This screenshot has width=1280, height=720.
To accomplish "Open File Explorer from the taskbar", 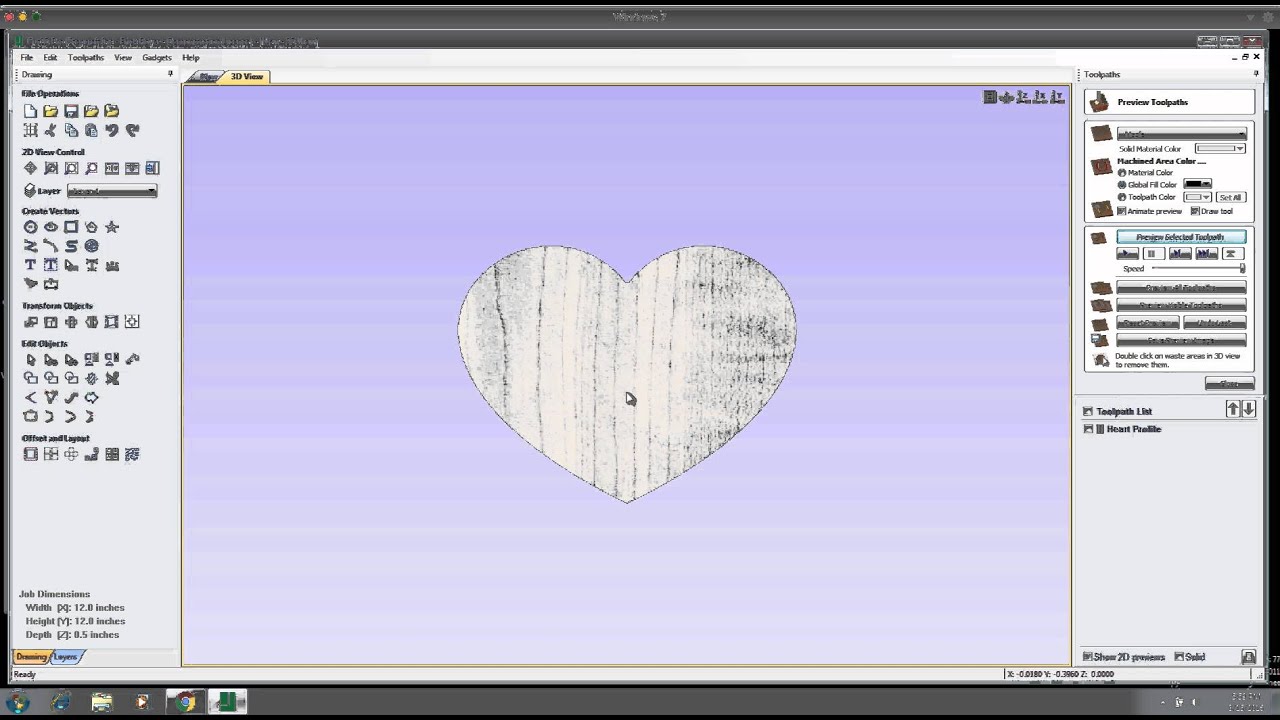I will point(101,702).
